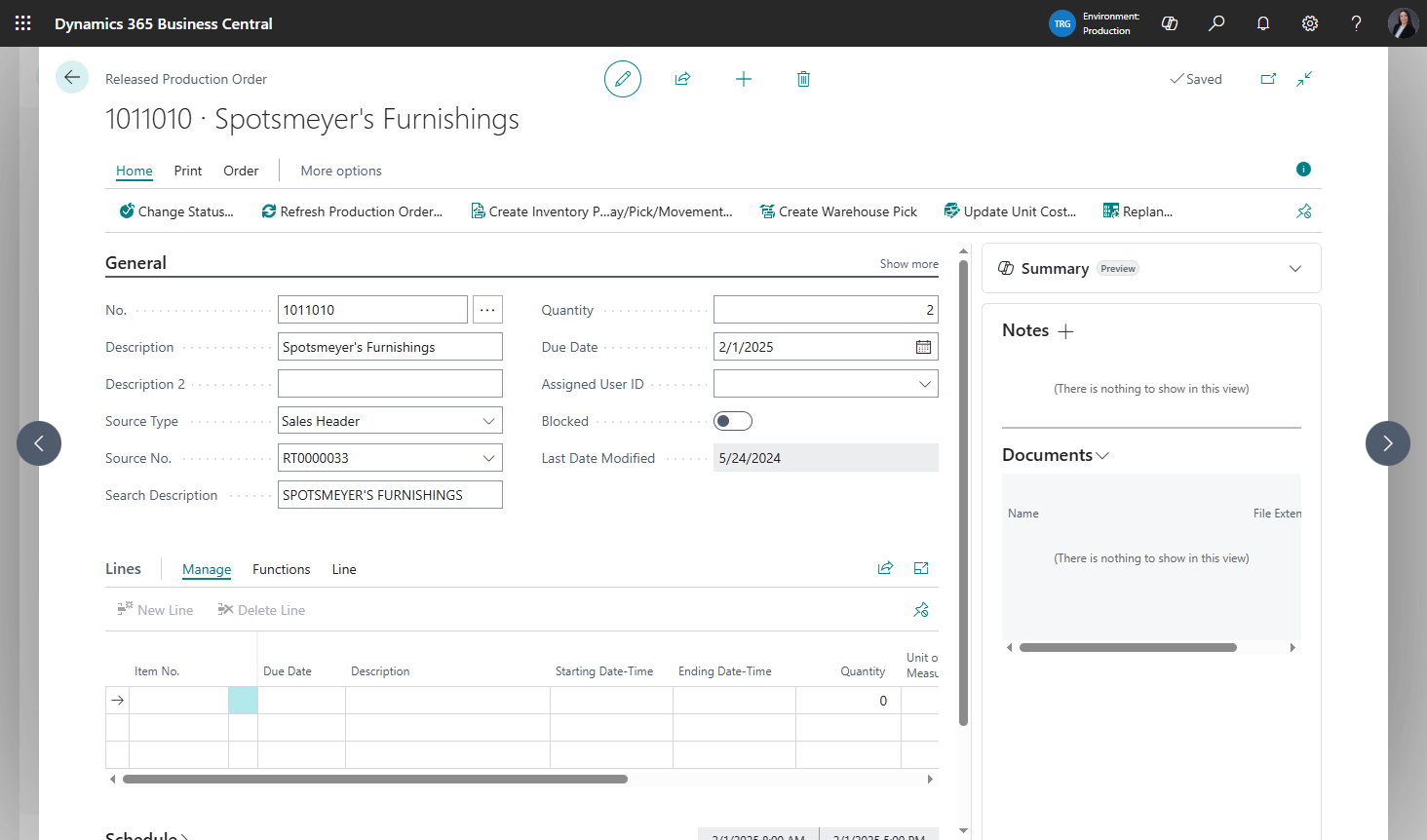Click Show more in General section
Image resolution: width=1427 pixels, height=840 pixels.
tap(909, 264)
